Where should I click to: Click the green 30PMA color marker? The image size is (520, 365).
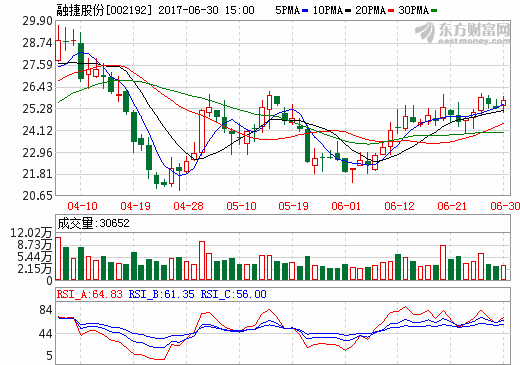(434, 11)
